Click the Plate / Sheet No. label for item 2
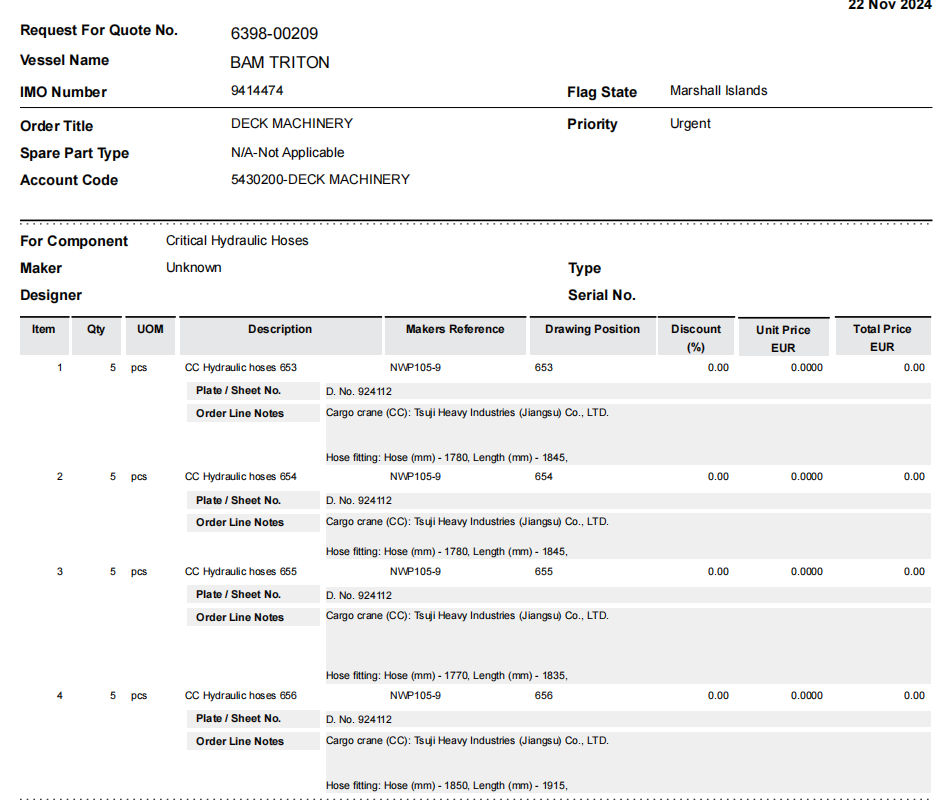This screenshot has width=939, height=809. pyautogui.click(x=238, y=500)
